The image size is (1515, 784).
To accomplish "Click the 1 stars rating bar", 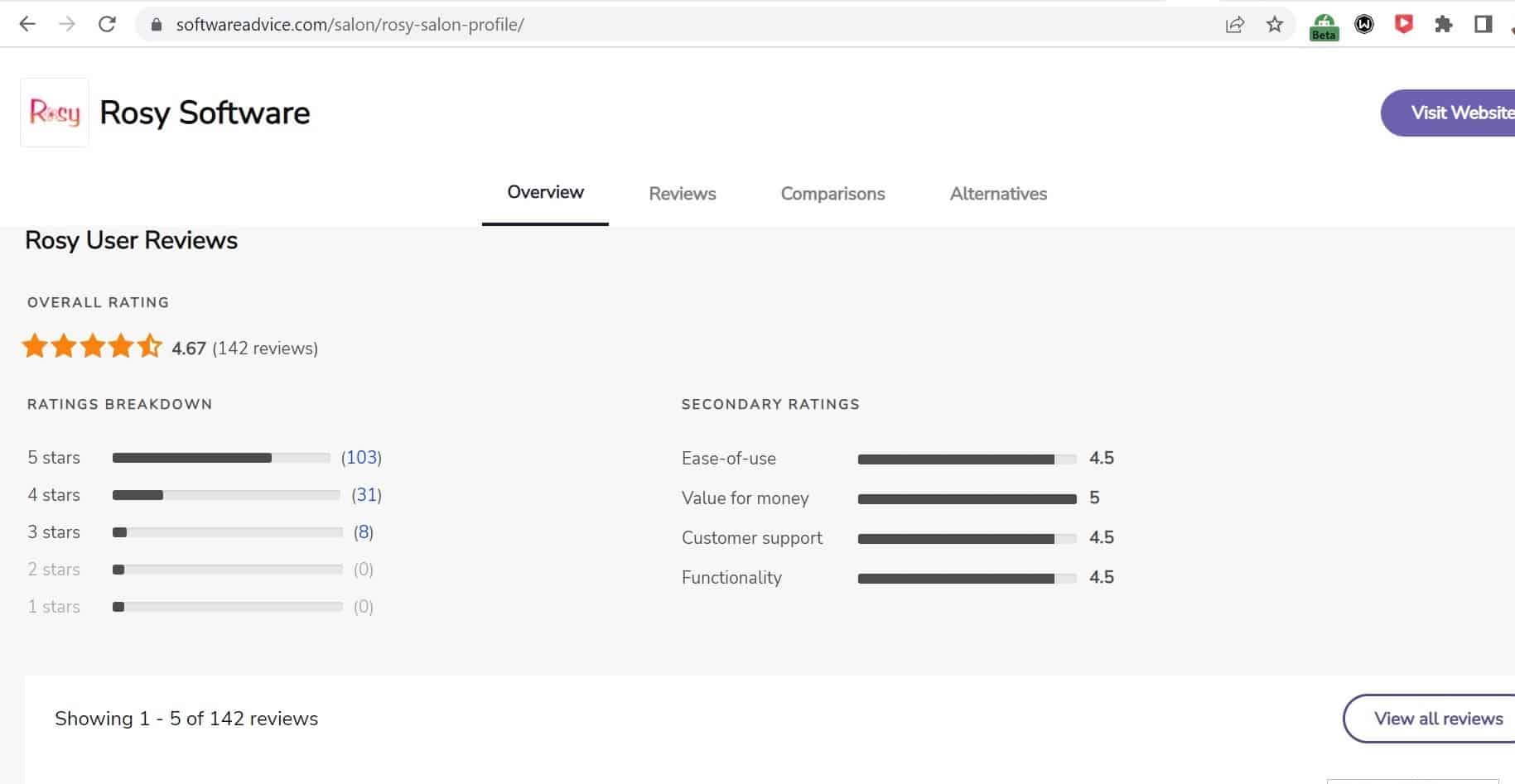I will 228,607.
